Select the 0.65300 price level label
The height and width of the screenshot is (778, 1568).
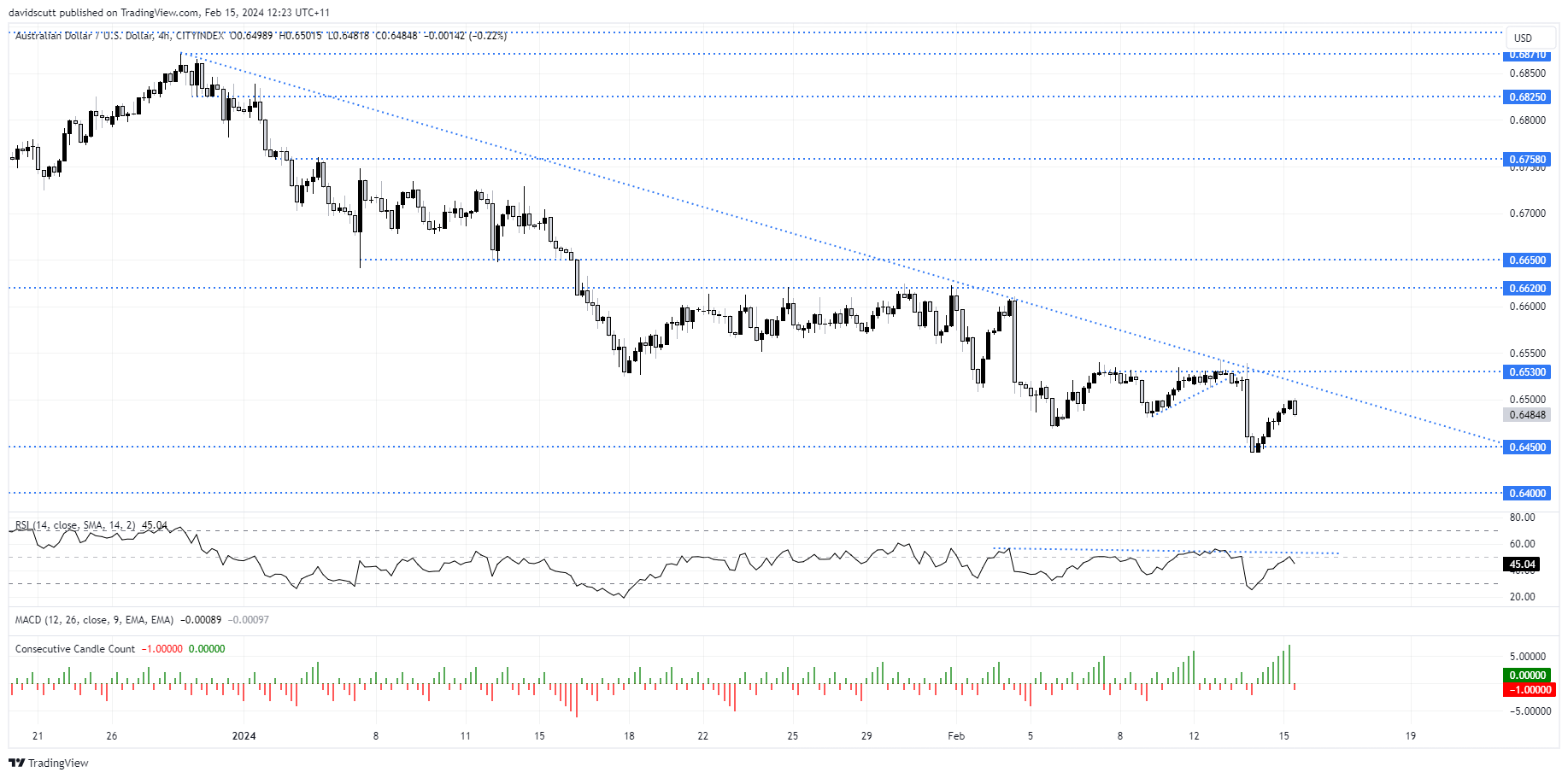1527,371
